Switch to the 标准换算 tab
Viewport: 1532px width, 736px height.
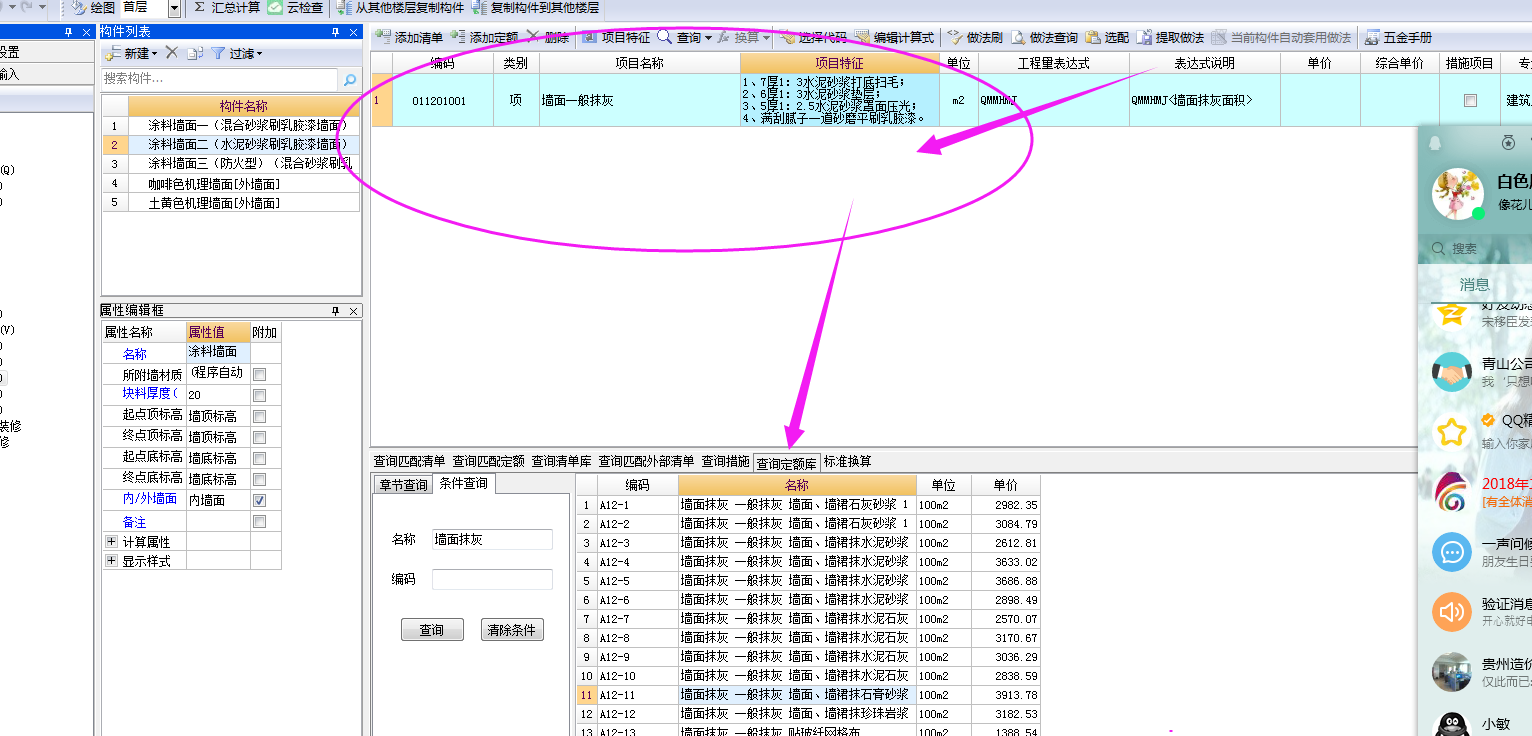pos(848,462)
